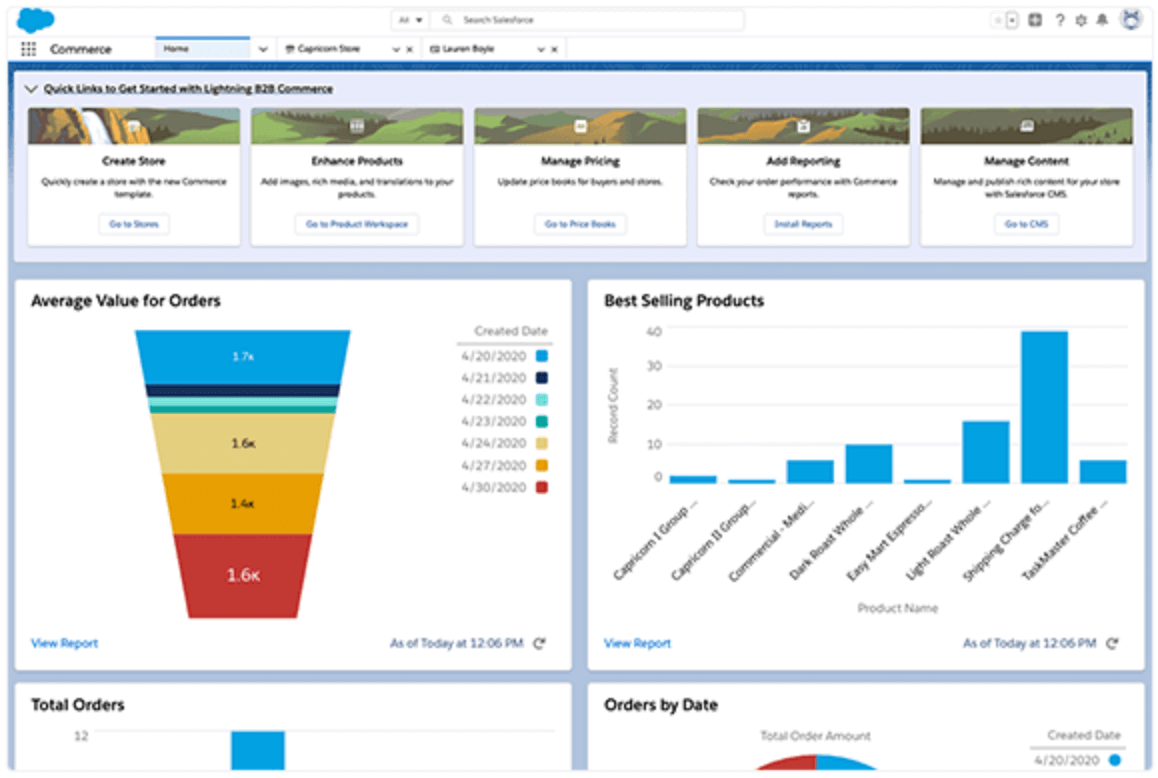Open the Lauren Boyle avatar menu
The height and width of the screenshot is (778, 1158).
1129,19
